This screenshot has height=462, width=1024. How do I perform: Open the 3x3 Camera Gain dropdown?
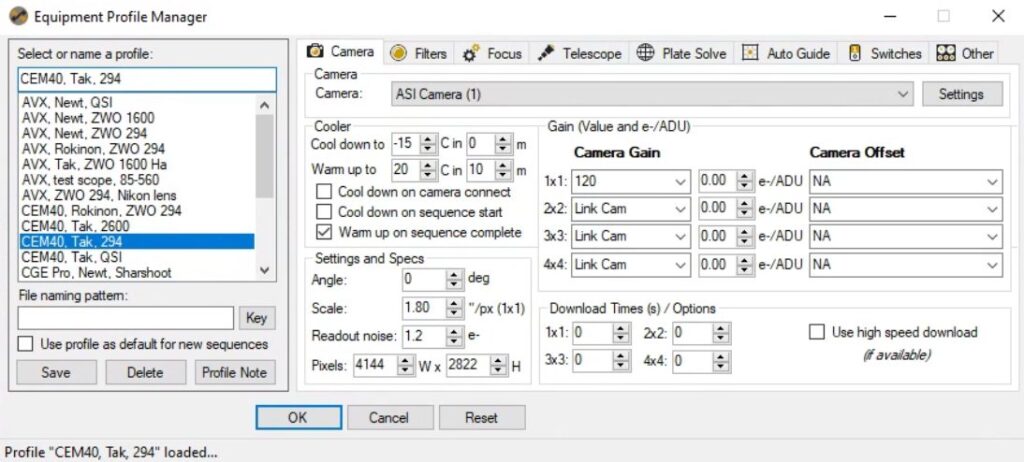tap(630, 237)
